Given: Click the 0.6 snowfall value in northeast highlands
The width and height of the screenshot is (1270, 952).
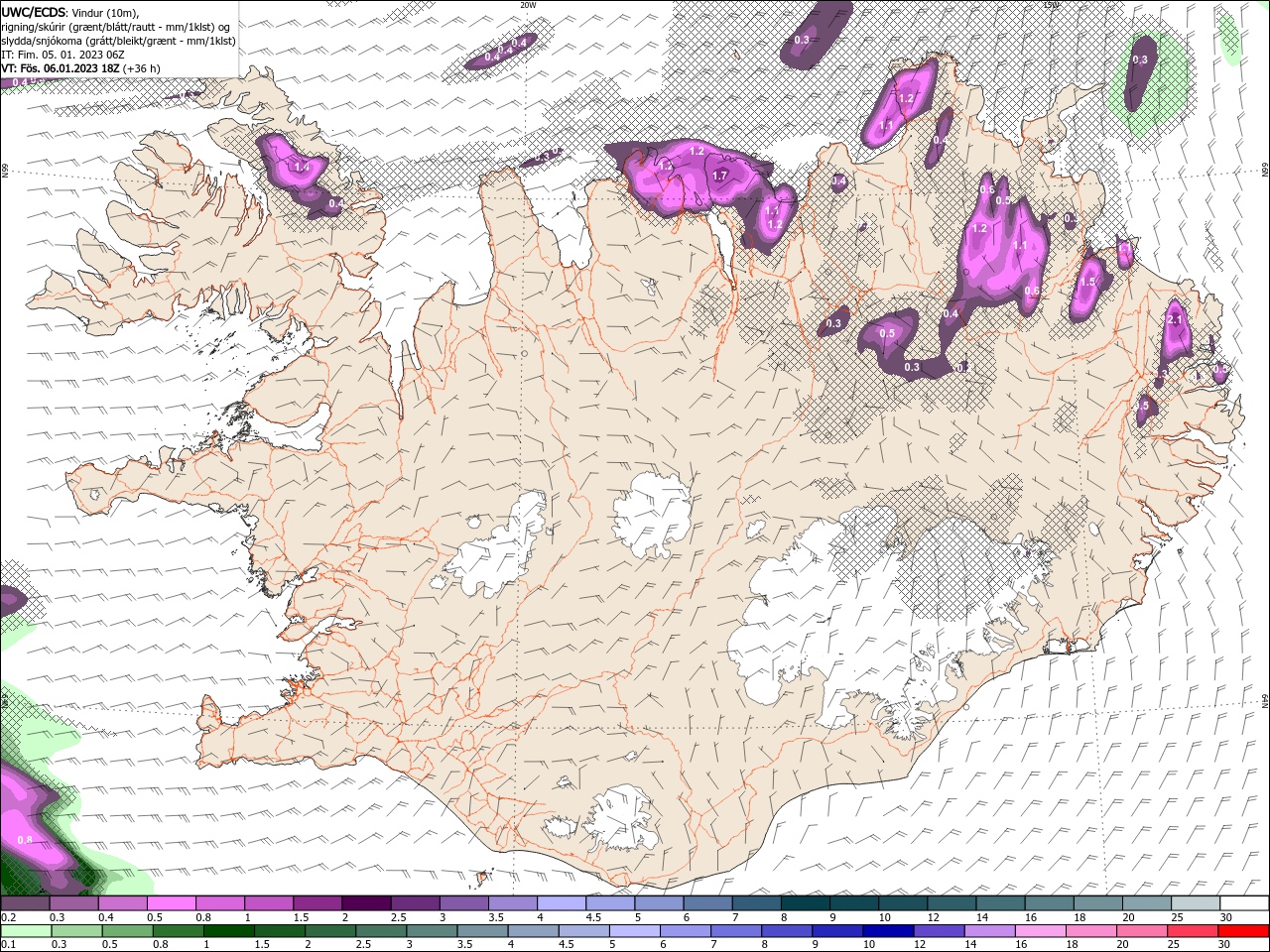Looking at the screenshot, I should point(1032,291).
